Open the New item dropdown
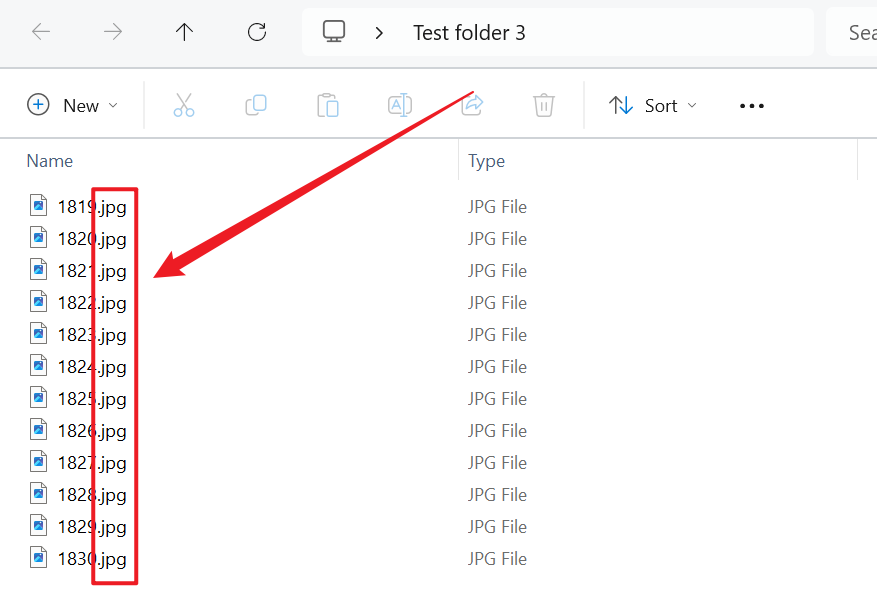This screenshot has height=593, width=877. 73,105
